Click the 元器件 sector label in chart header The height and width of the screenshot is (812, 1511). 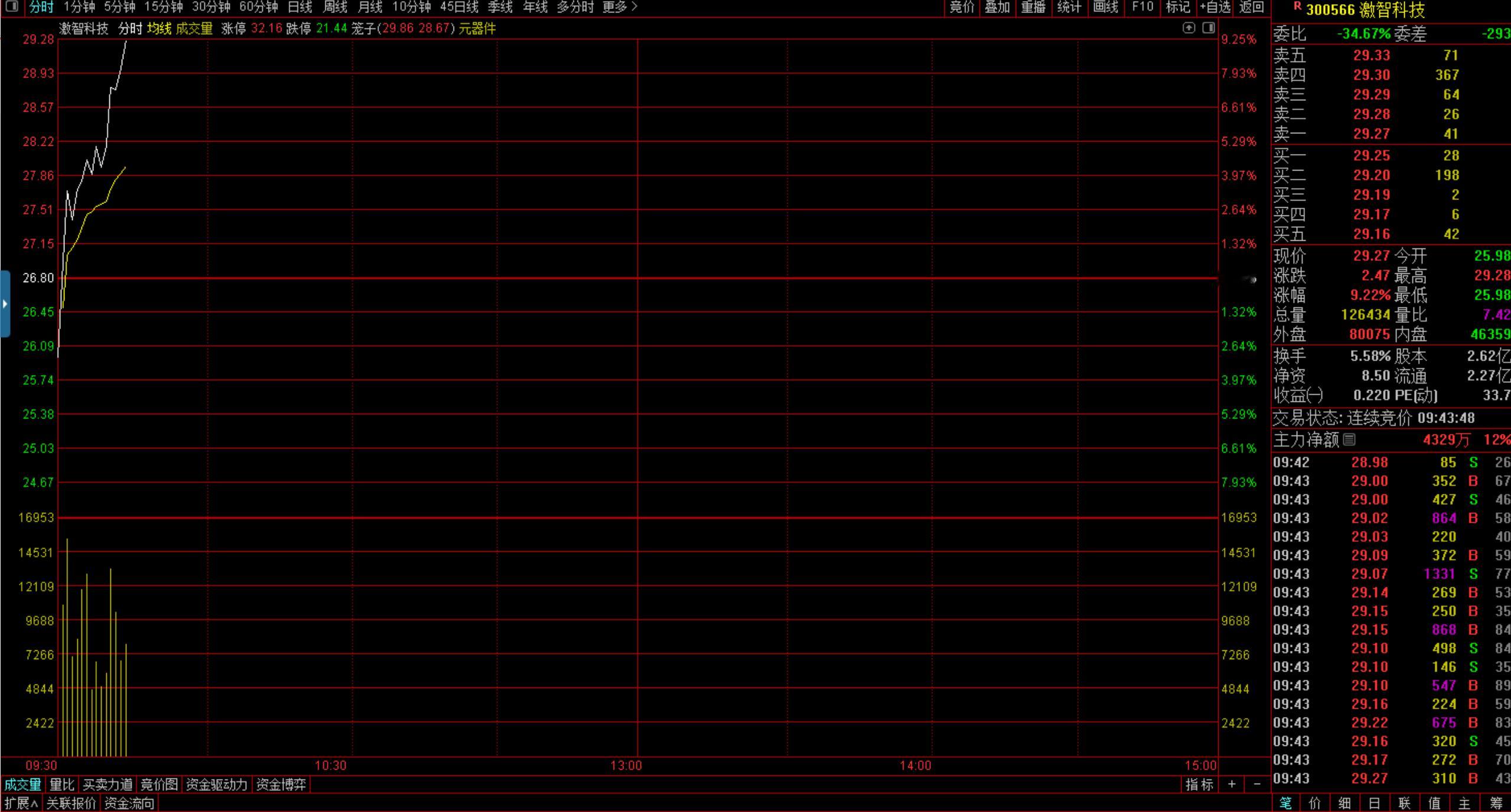tap(477, 28)
